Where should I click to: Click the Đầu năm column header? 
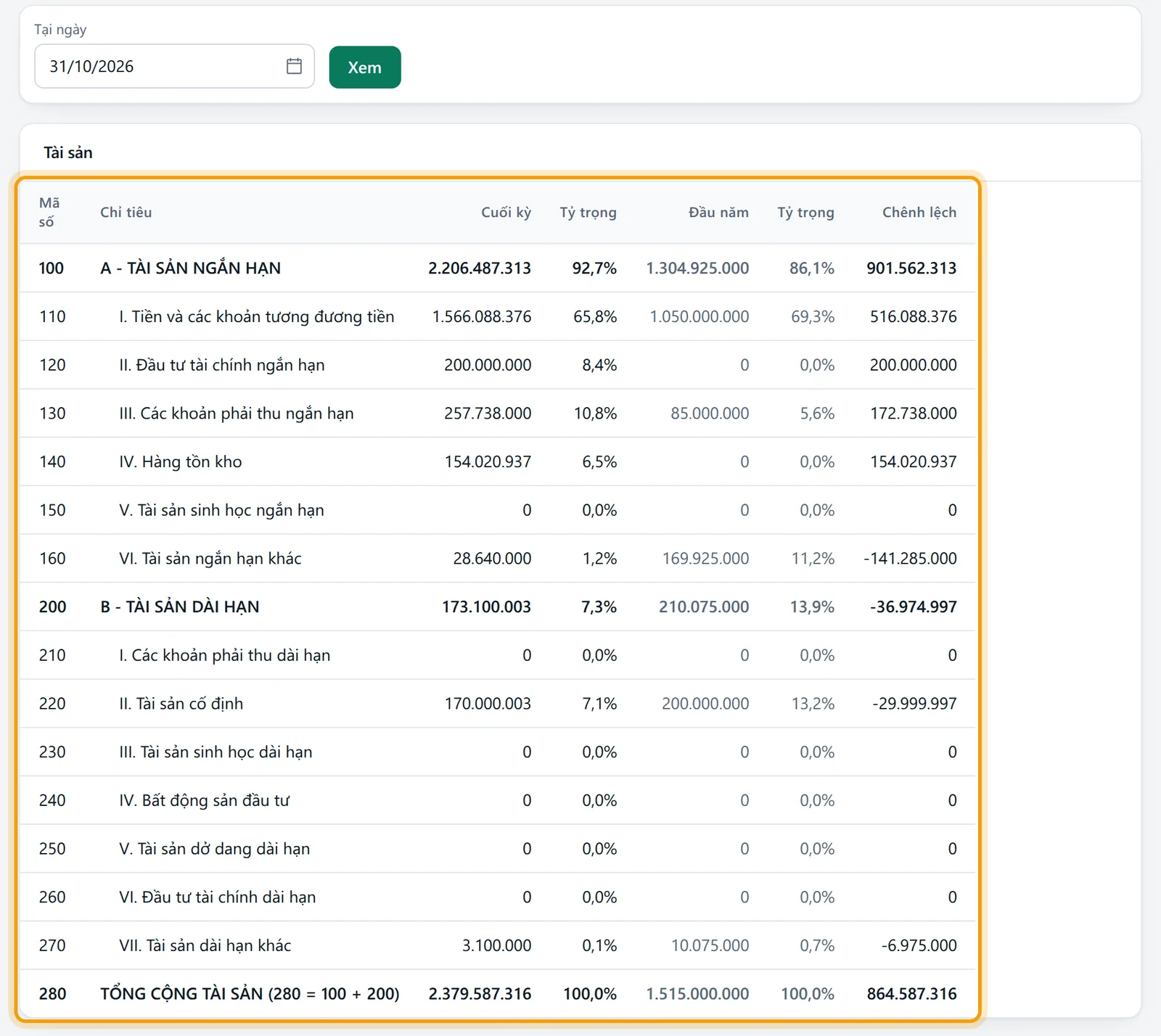click(x=718, y=212)
